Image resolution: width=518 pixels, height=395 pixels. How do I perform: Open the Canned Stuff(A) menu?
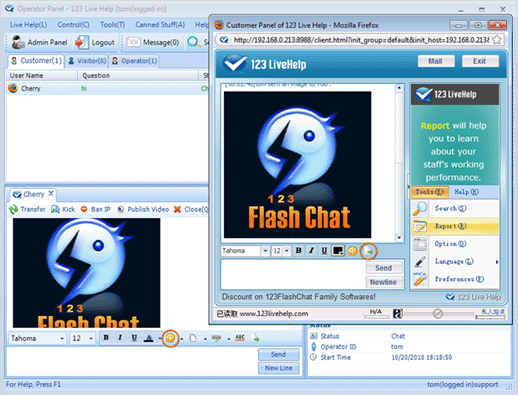pyautogui.click(x=160, y=25)
